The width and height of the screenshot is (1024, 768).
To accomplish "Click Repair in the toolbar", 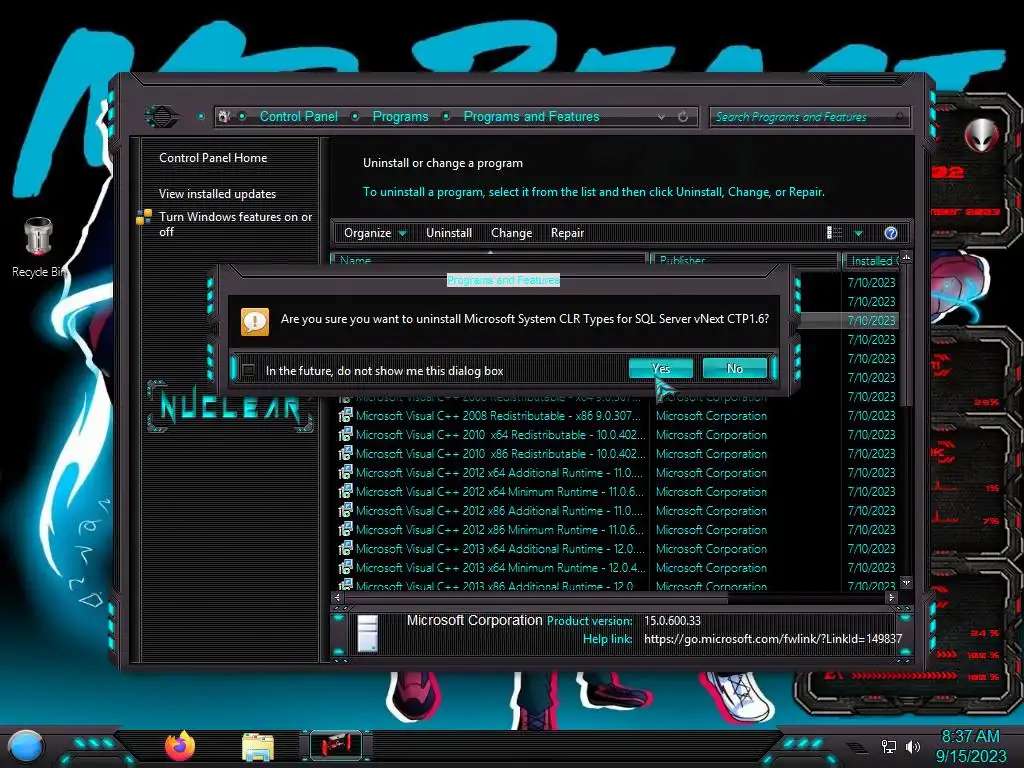I will (567, 233).
